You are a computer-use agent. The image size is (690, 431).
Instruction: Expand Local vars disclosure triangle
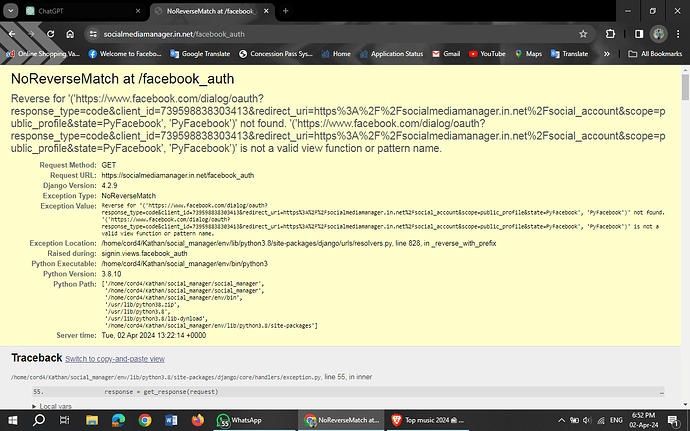click(x=34, y=406)
